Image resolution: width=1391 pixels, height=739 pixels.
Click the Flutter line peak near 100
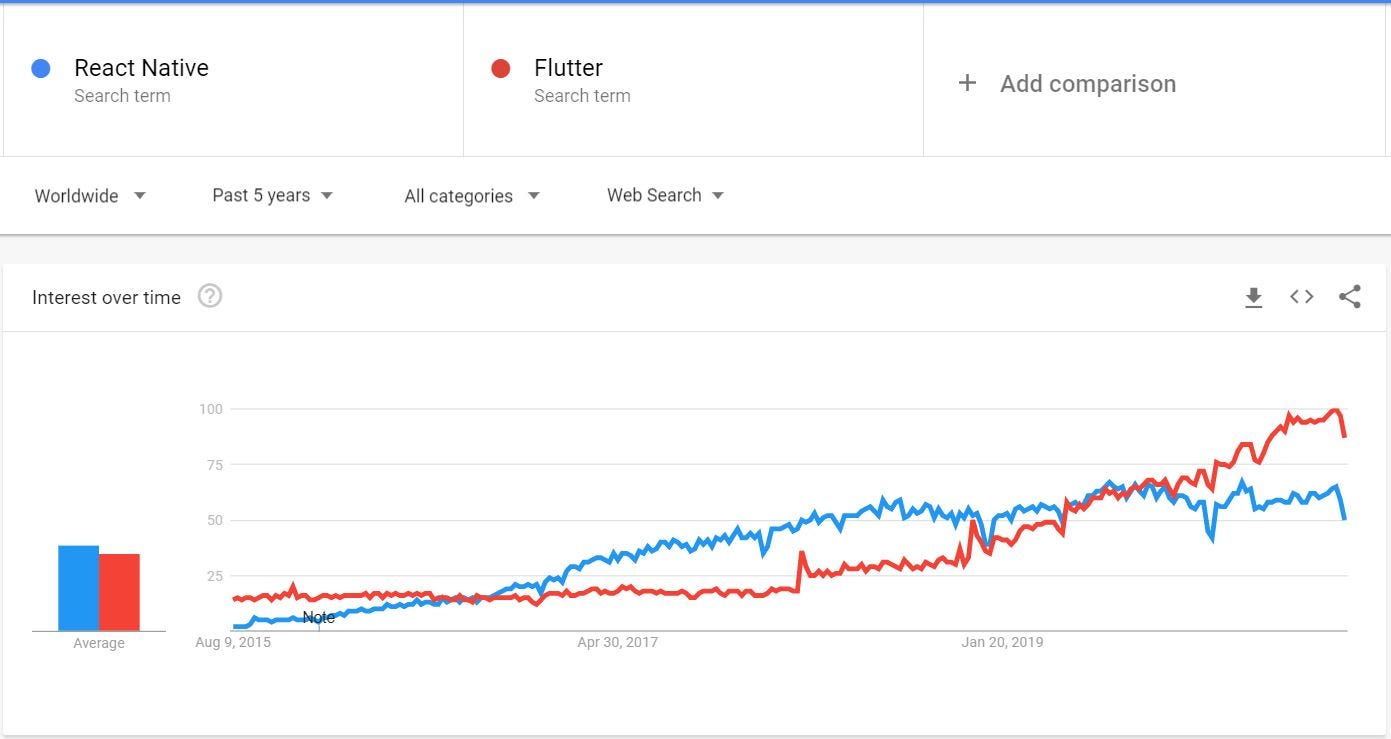click(1334, 410)
